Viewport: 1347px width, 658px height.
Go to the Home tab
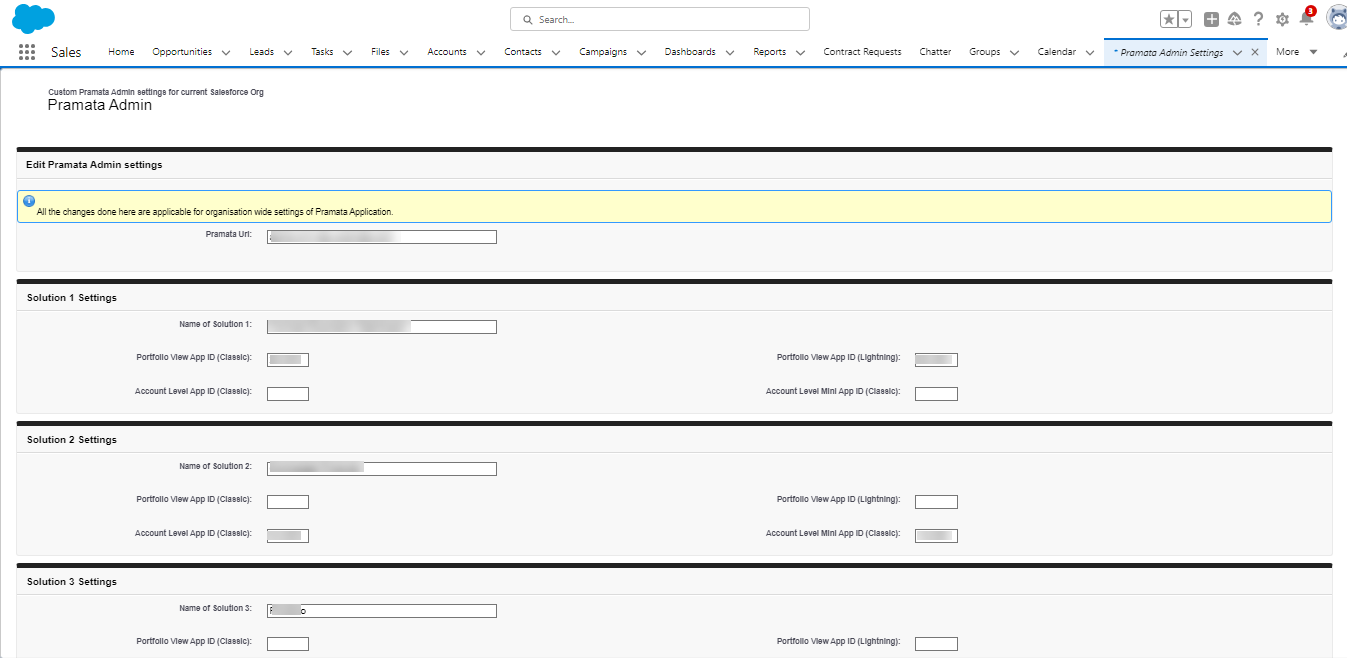coord(121,52)
